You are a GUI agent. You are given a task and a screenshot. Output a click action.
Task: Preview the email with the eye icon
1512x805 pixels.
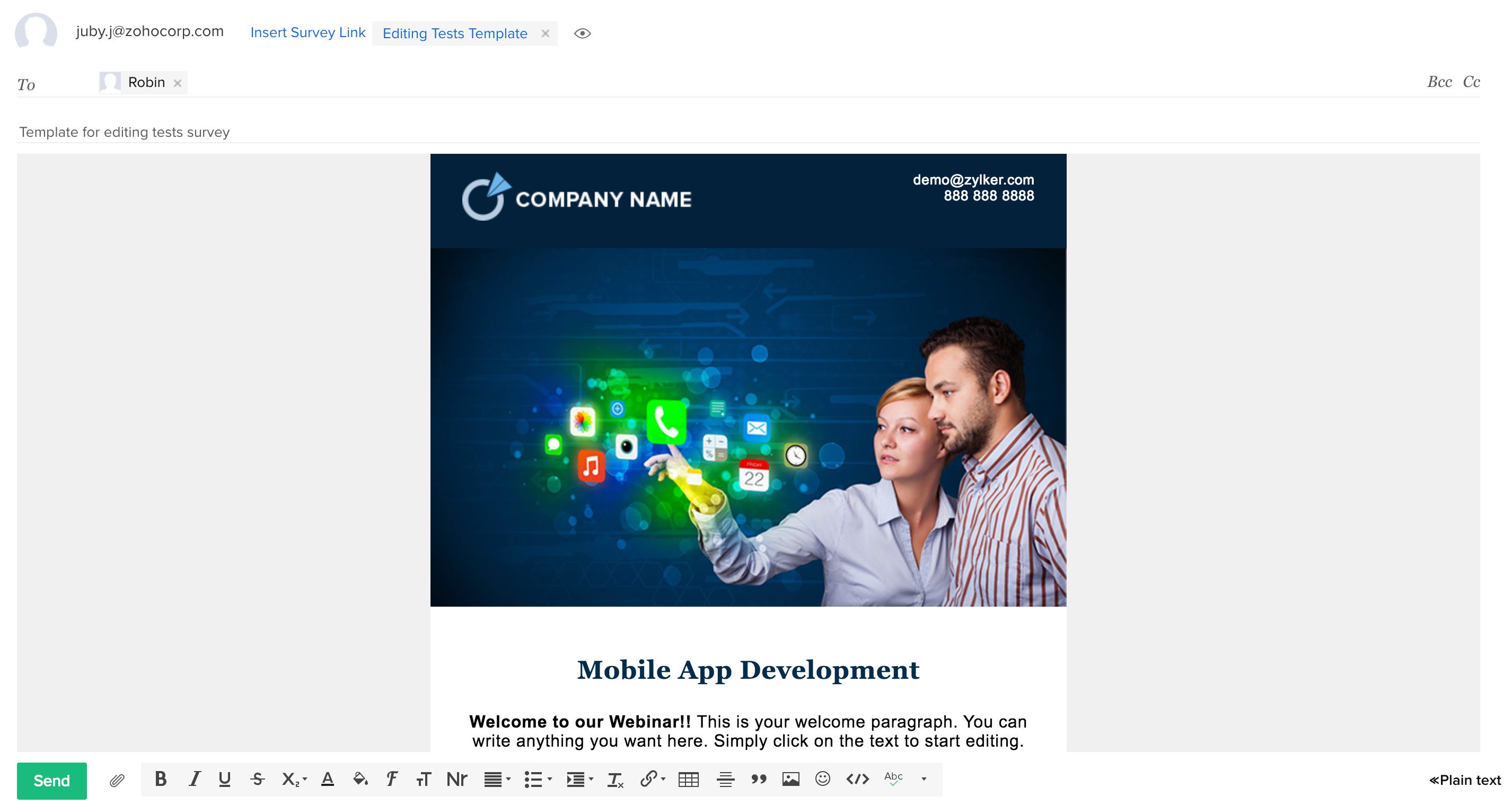[582, 33]
